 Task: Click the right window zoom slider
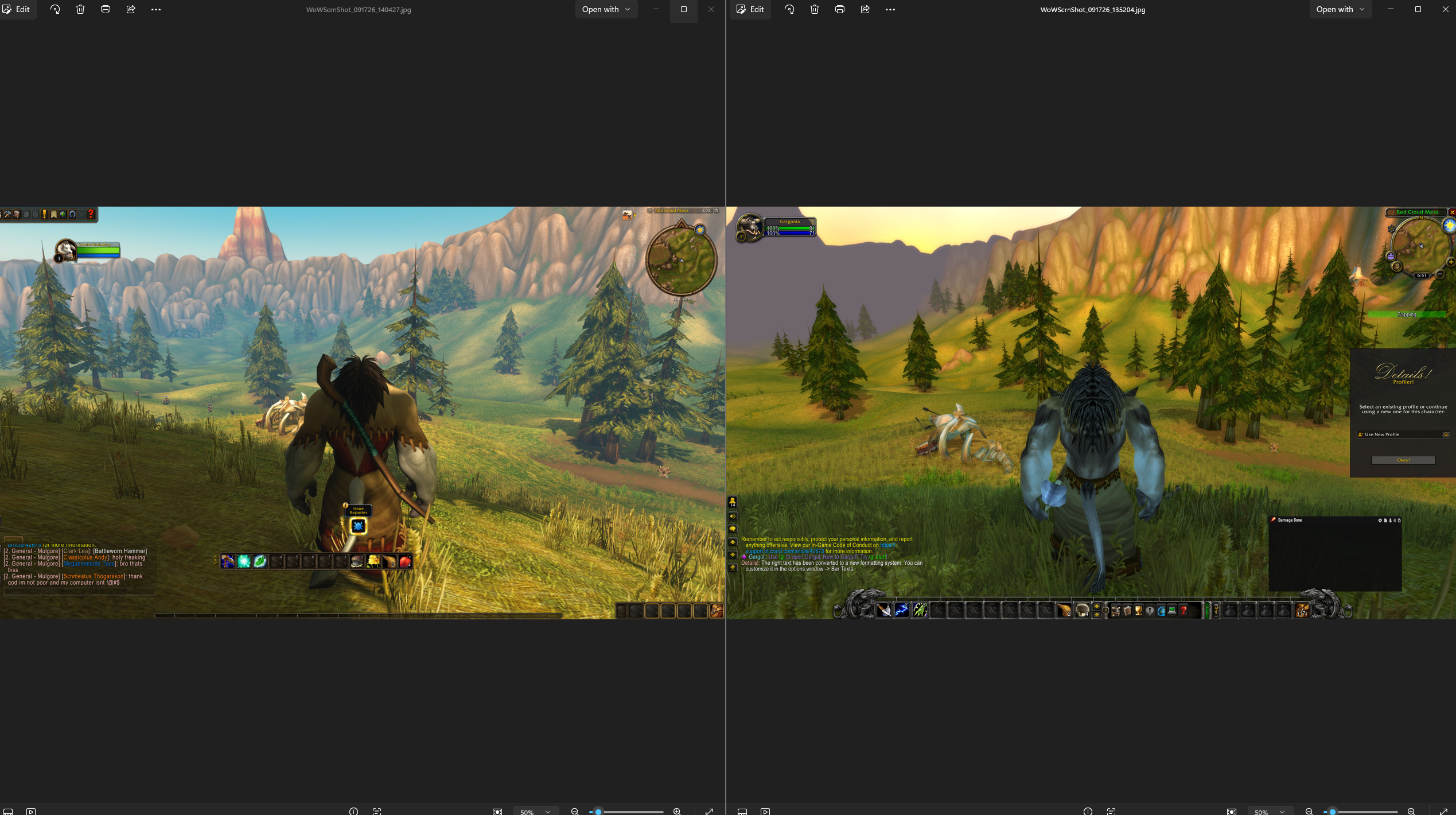click(x=1360, y=812)
